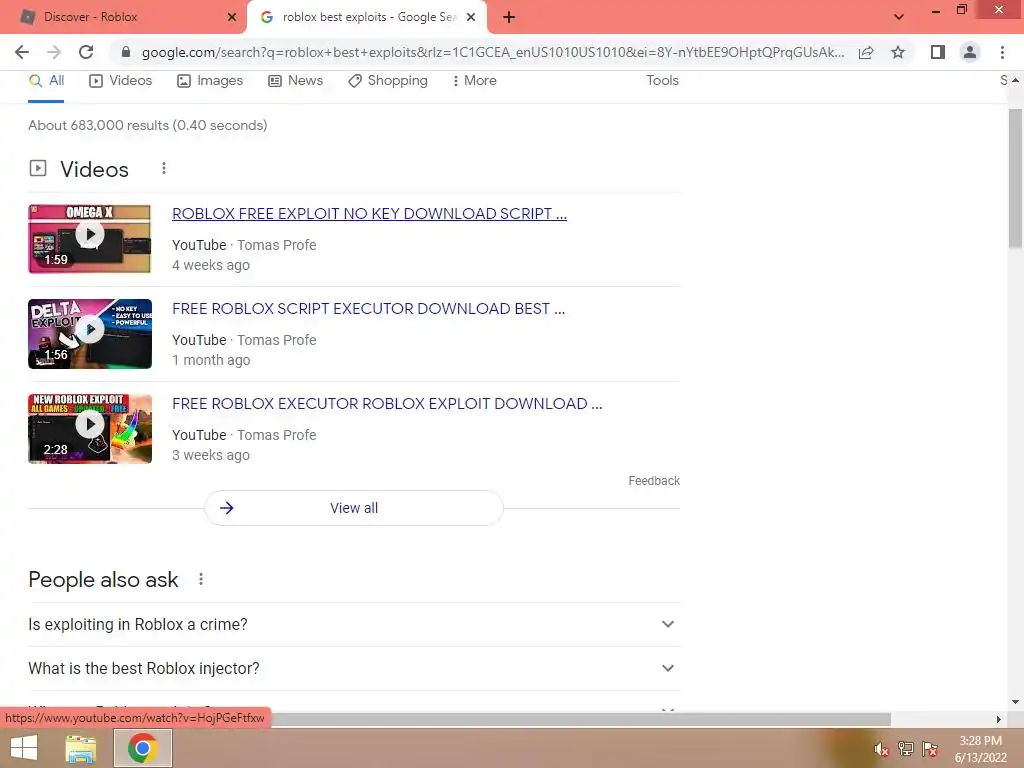Switch to Videos search results
This screenshot has width=1024, height=768.
pos(121,80)
